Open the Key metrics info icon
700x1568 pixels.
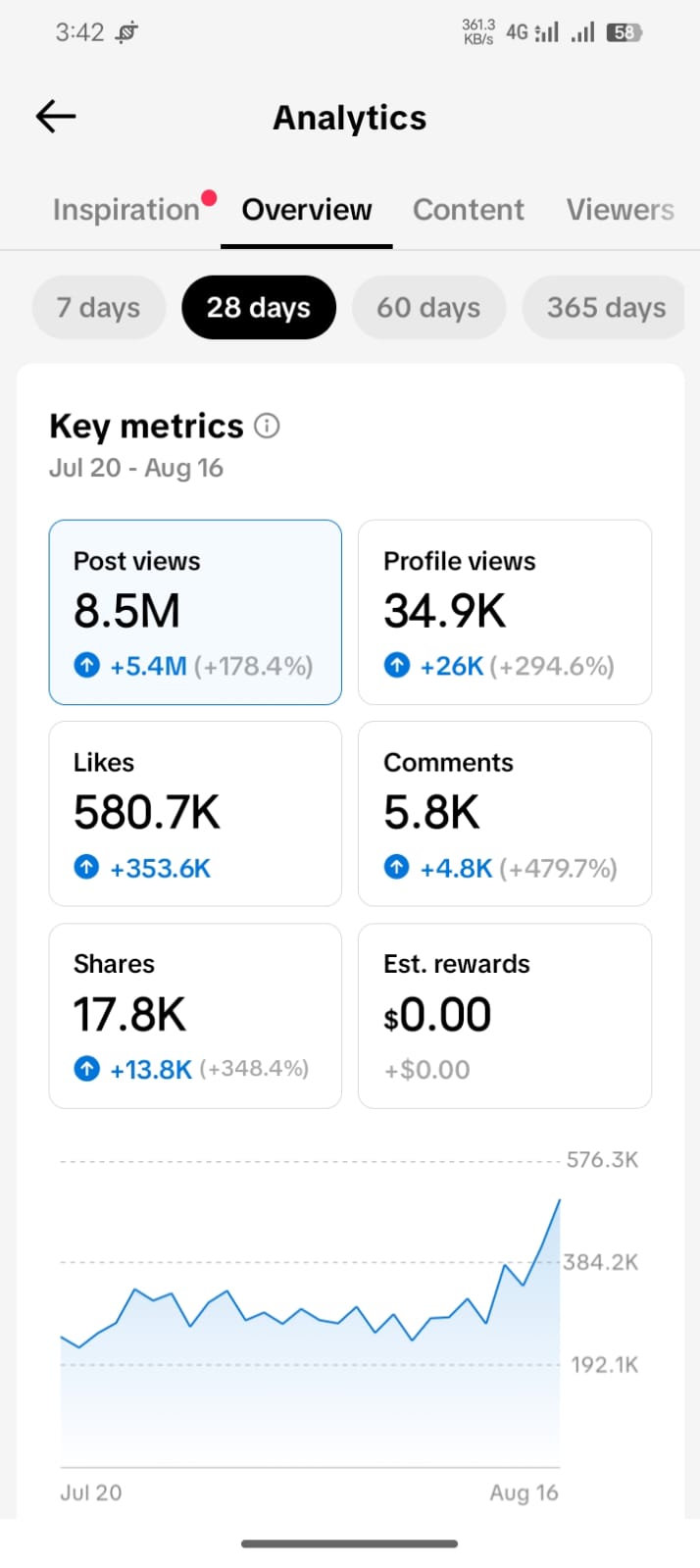pos(267,426)
